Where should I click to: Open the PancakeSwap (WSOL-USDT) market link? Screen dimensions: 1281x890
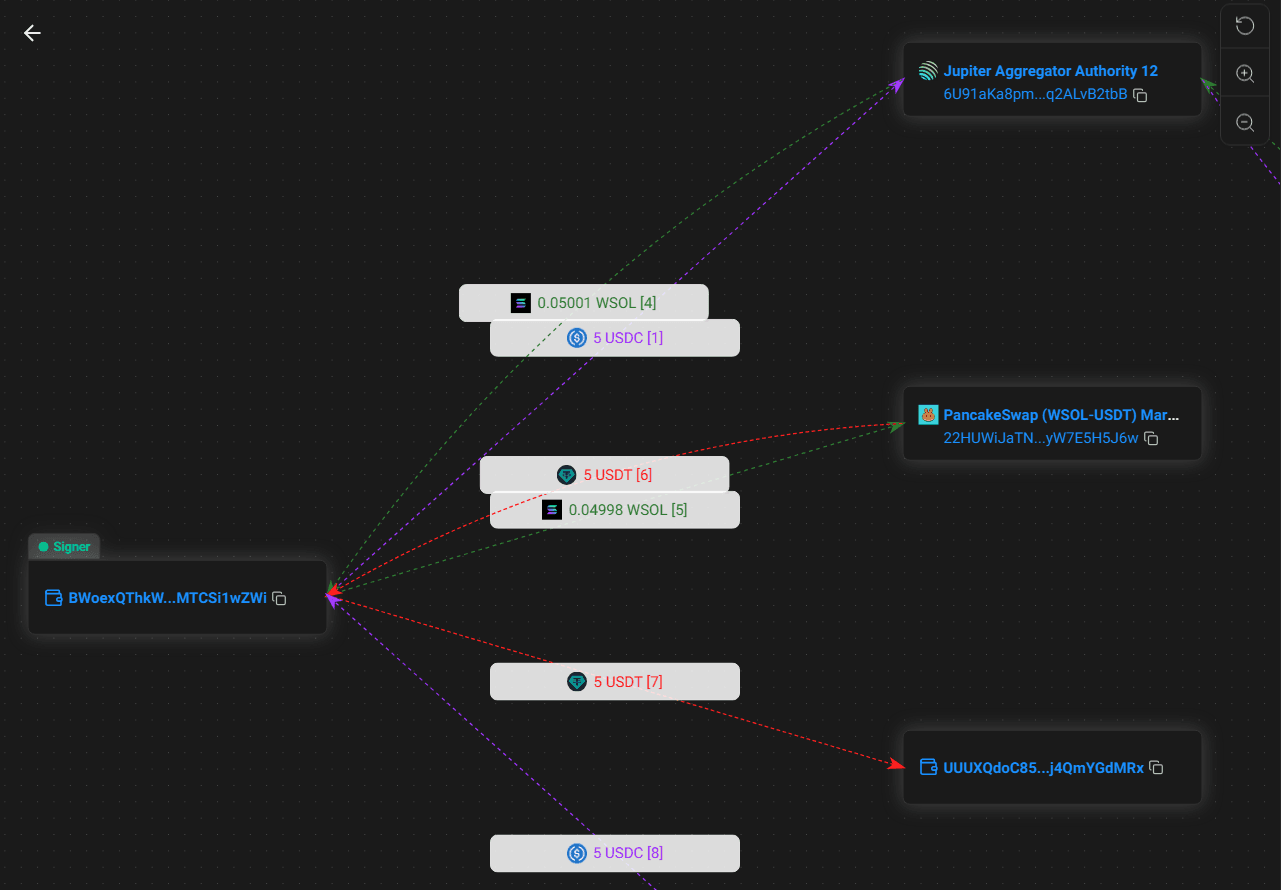pos(1061,414)
